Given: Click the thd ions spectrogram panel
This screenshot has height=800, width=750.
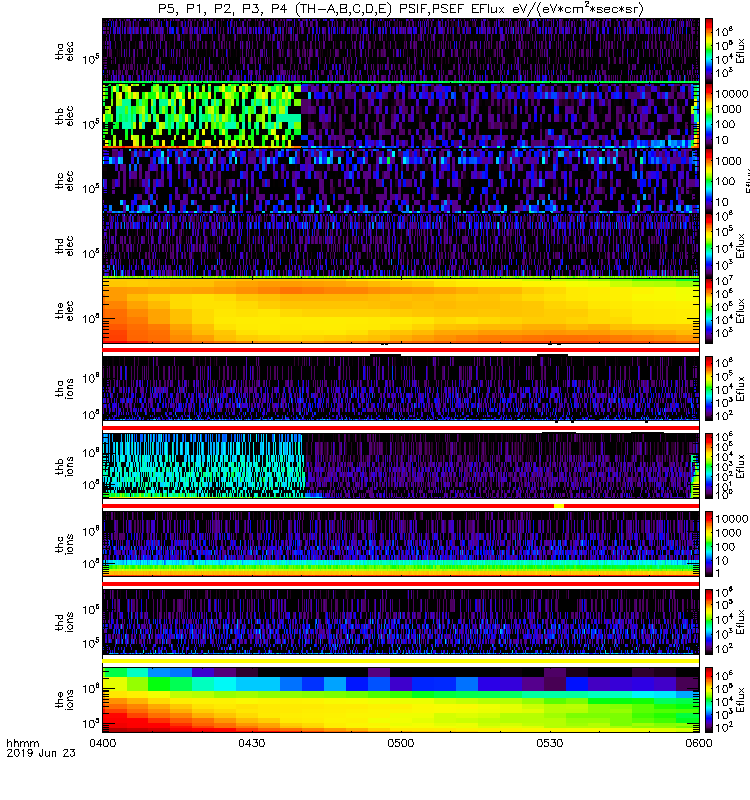Looking at the screenshot, I should pos(401,622).
